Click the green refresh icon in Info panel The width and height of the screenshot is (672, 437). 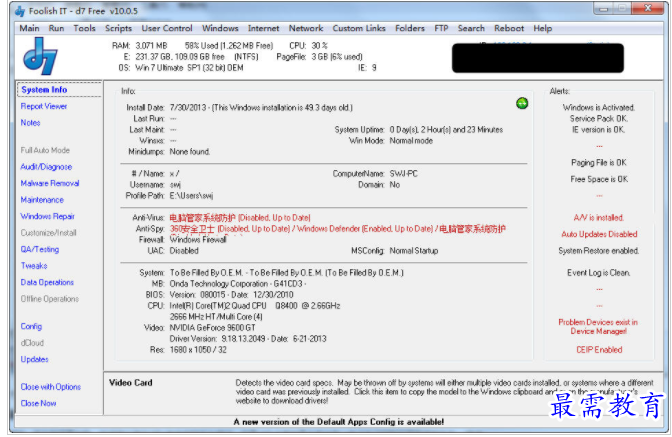[x=522, y=103]
